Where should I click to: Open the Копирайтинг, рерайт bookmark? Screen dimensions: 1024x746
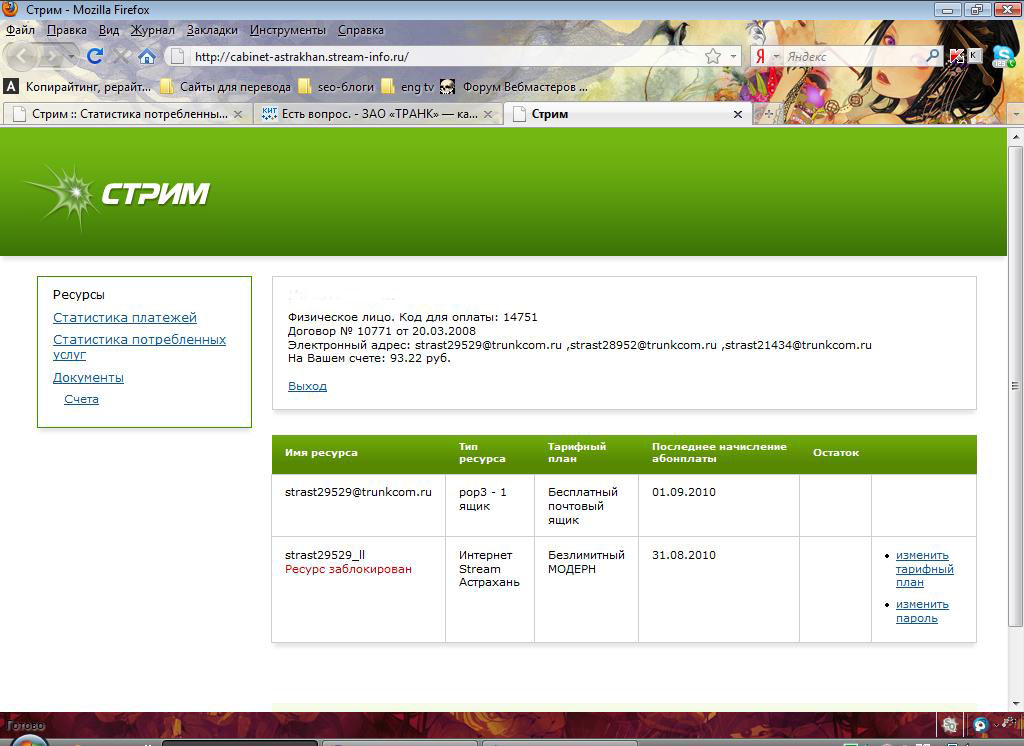(78, 87)
